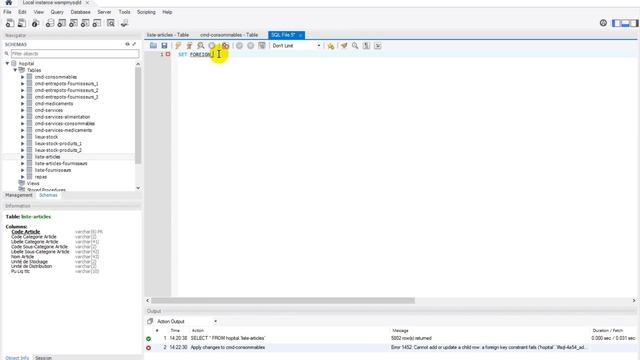Screen dimensions: 640x360
Task: Click the Filter objects search field
Action: (x=75, y=54)
